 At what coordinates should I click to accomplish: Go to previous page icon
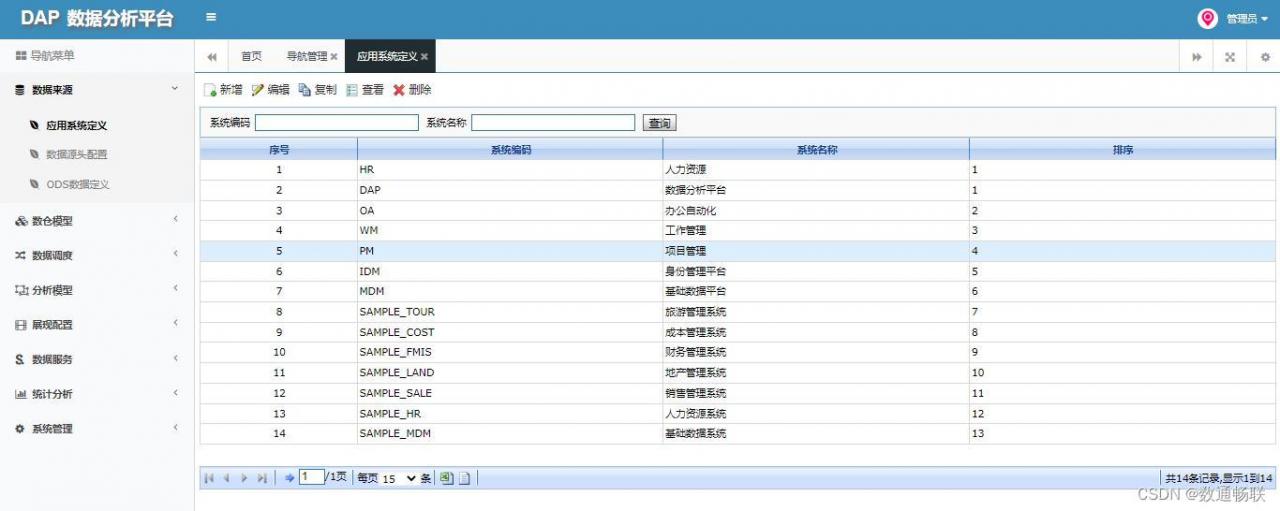coord(226,478)
